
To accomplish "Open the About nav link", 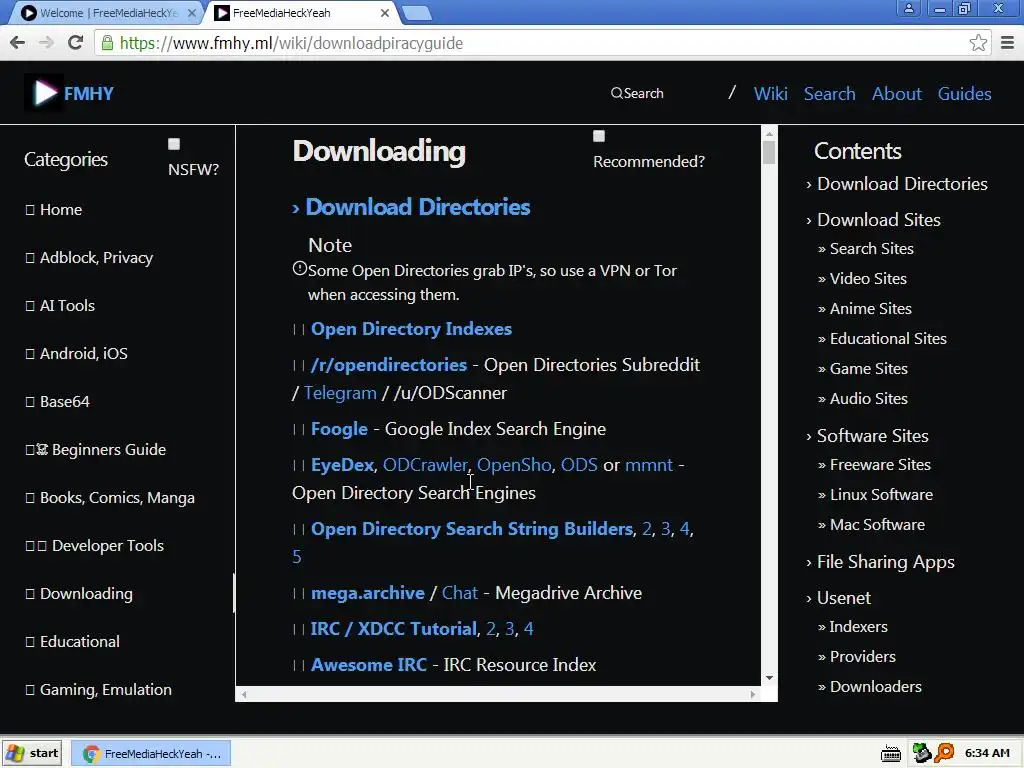I will 897,93.
